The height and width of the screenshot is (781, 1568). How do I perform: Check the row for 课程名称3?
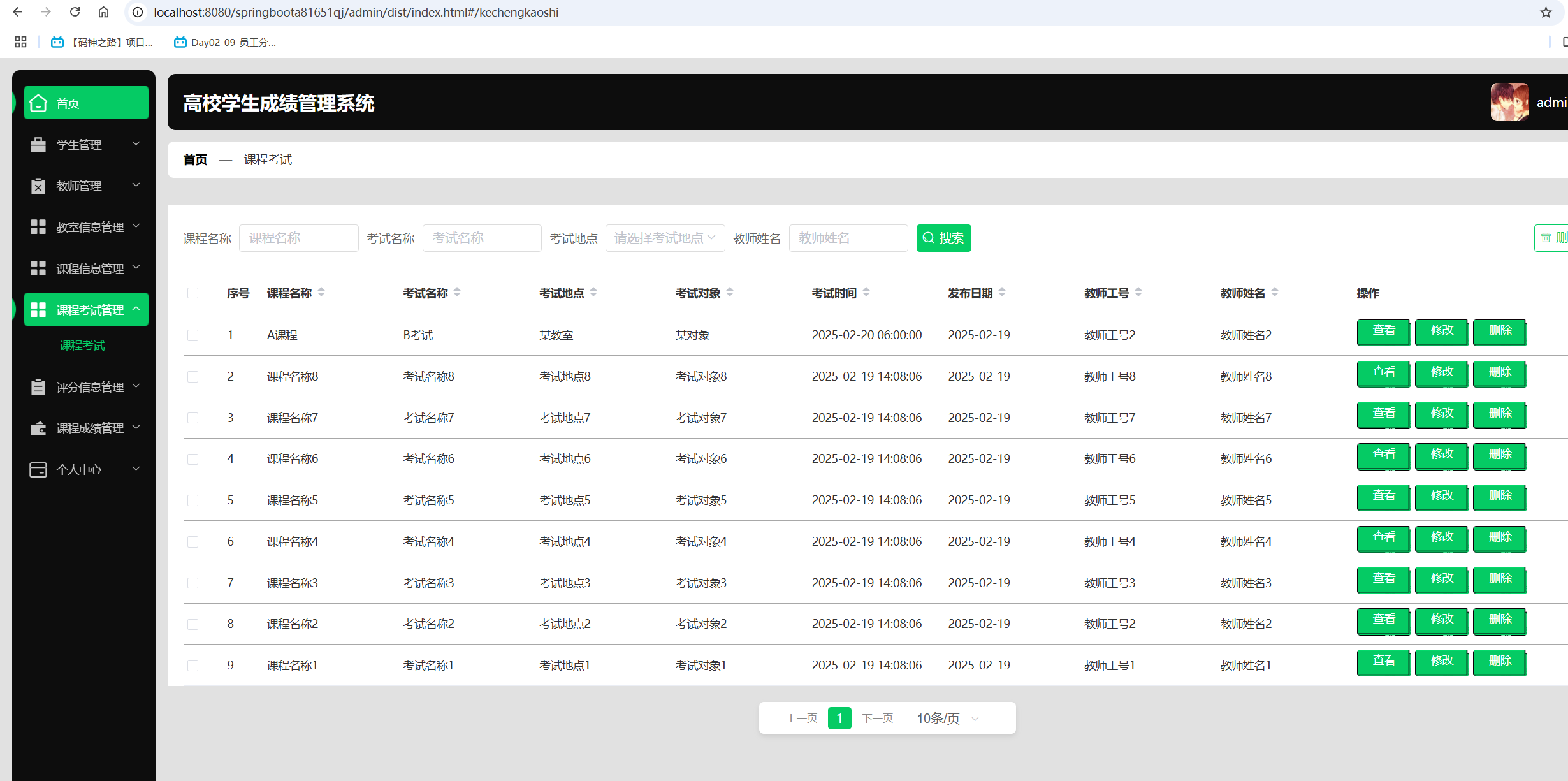point(192,583)
